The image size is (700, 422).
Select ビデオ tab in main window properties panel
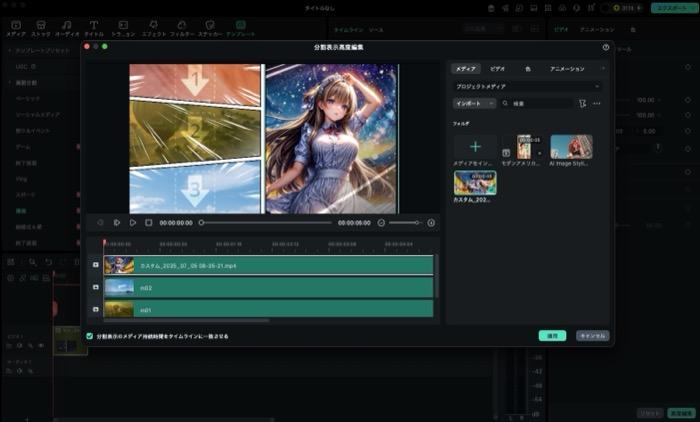click(561, 29)
